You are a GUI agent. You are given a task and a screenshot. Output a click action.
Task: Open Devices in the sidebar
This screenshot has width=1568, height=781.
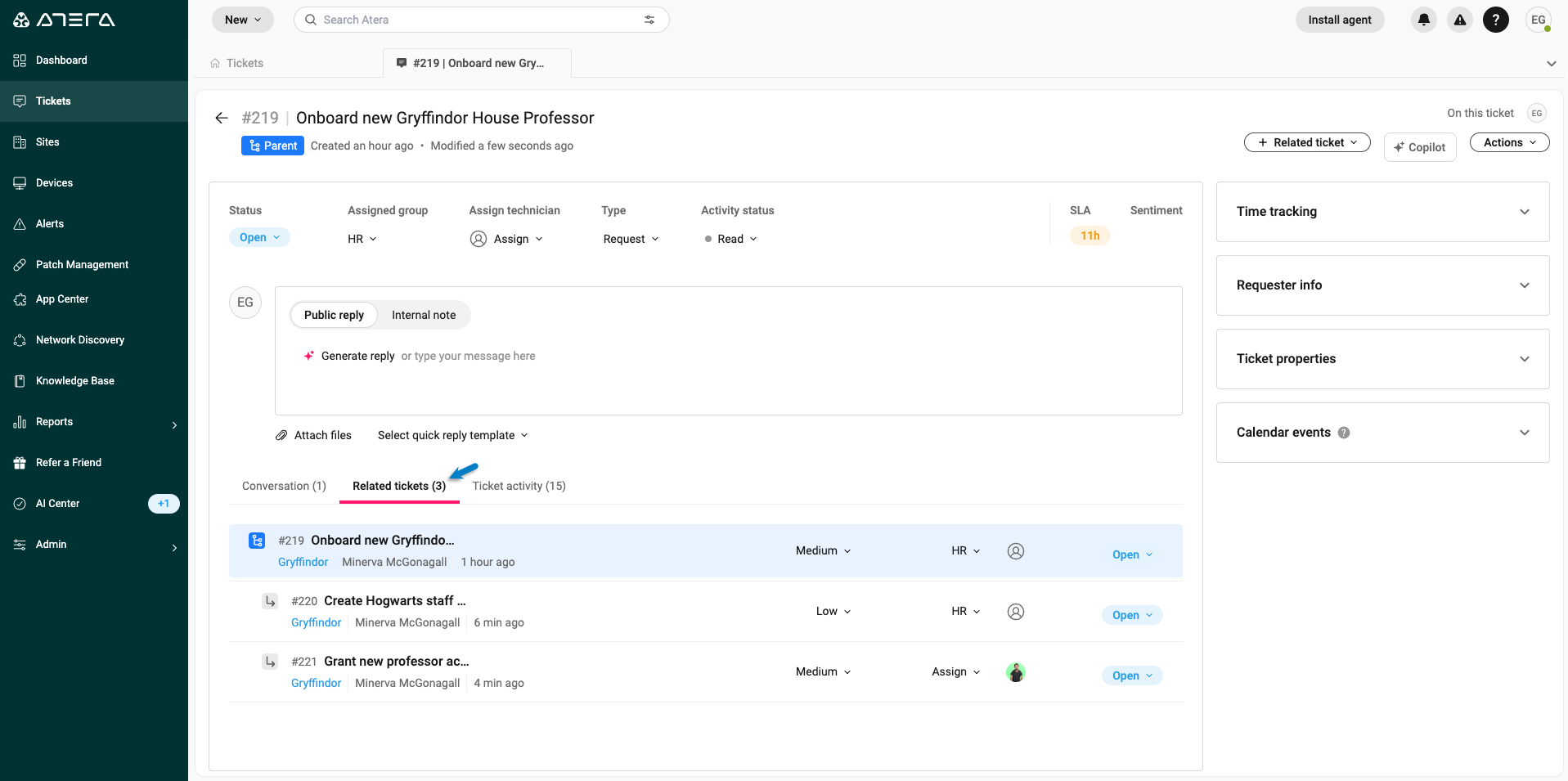pyautogui.click(x=94, y=183)
